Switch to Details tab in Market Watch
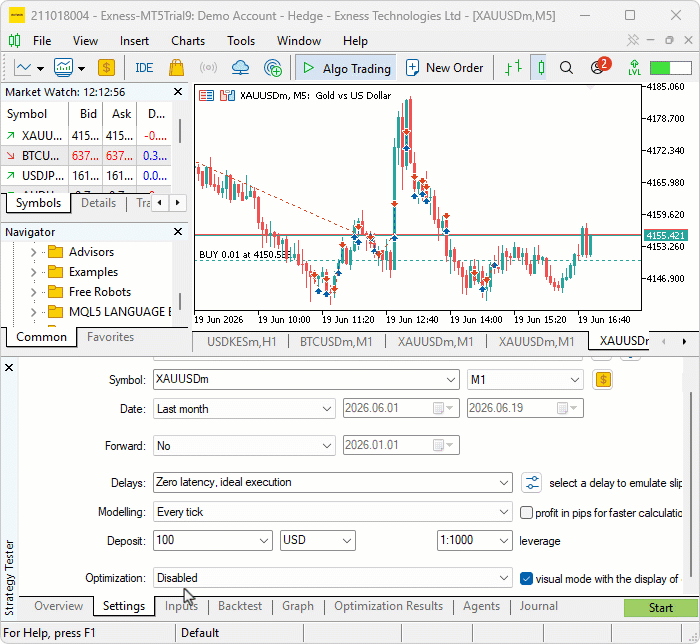Screen dimensions: 700x644 pos(98,203)
